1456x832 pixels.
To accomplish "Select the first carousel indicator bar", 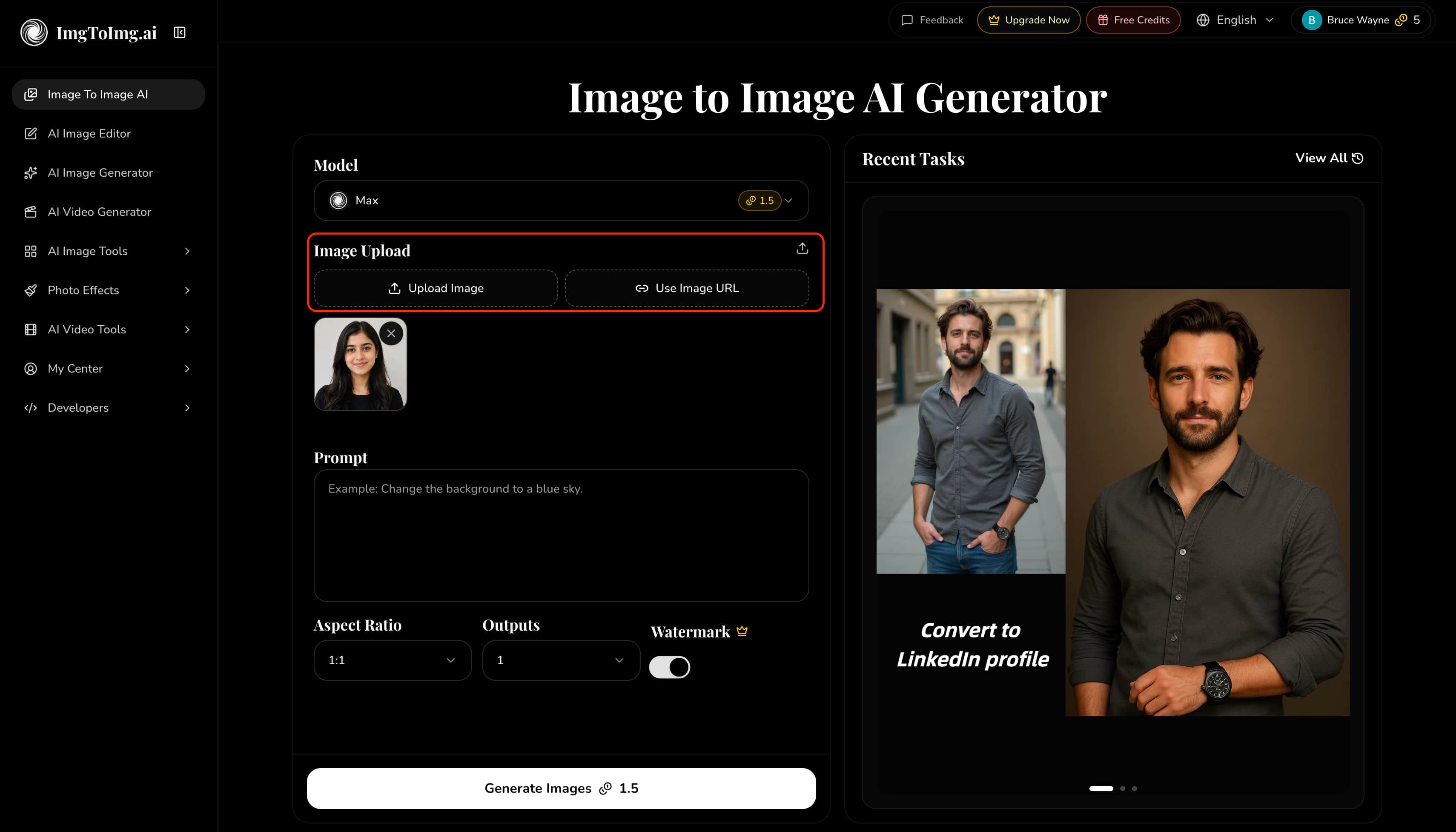I will coord(1101,788).
